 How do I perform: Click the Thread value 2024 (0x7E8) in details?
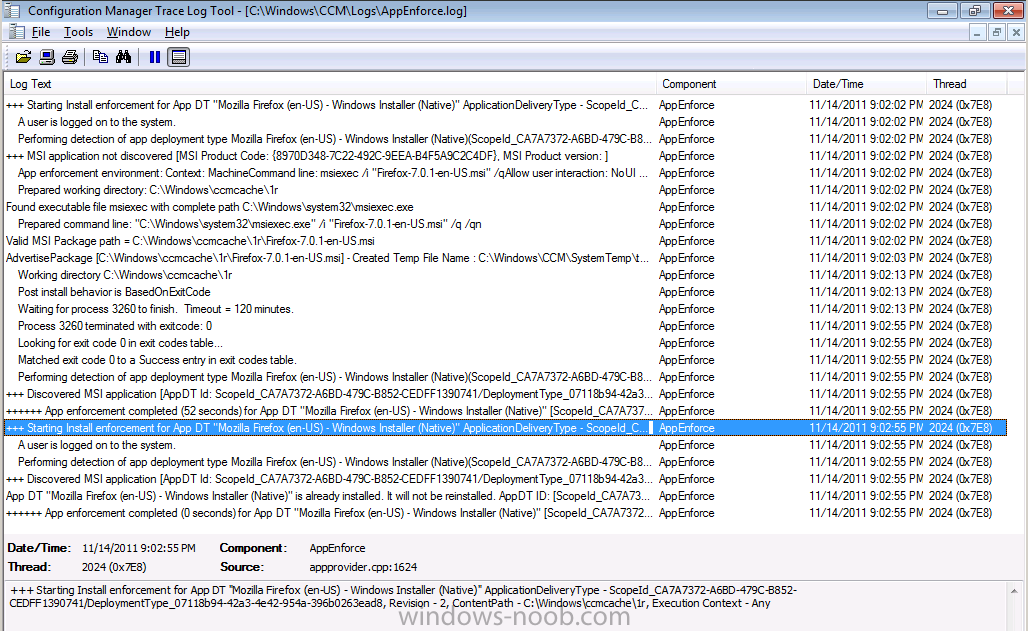point(114,567)
